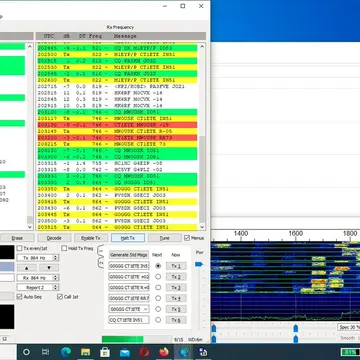Click the Decode button
360x360 pixels.
point(54,238)
